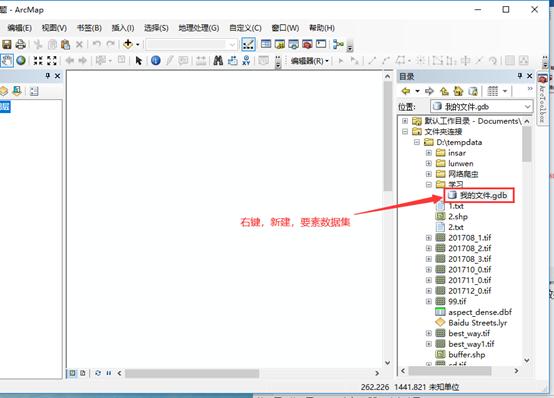The image size is (554, 398).
Task: Open the ArcToolbox window icon
Action: (x=307, y=44)
